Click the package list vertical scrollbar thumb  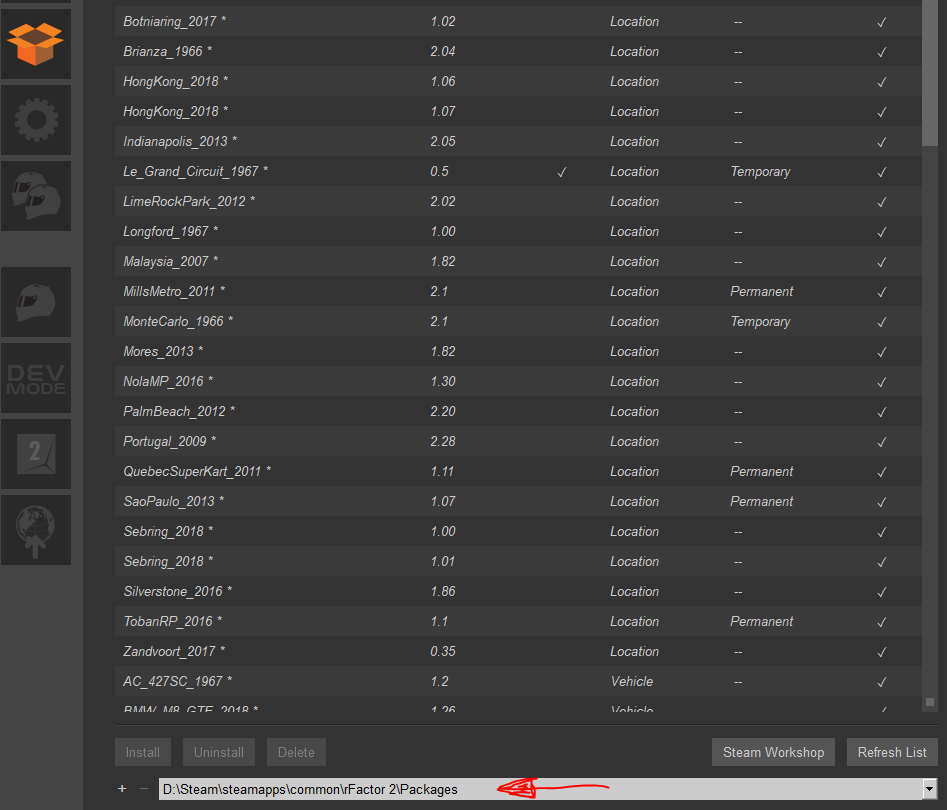[930, 70]
